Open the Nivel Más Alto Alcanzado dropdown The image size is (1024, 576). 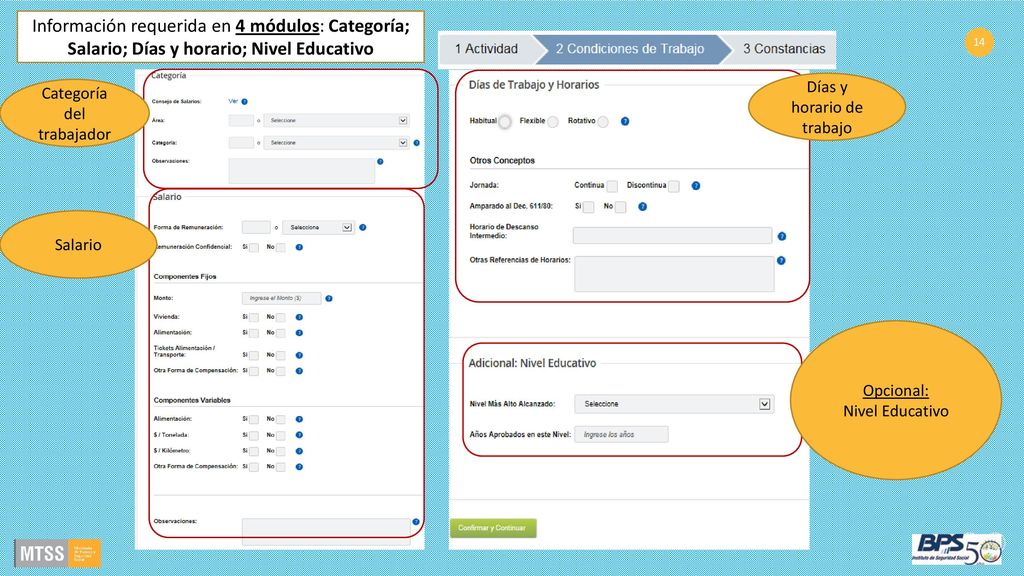pos(675,404)
